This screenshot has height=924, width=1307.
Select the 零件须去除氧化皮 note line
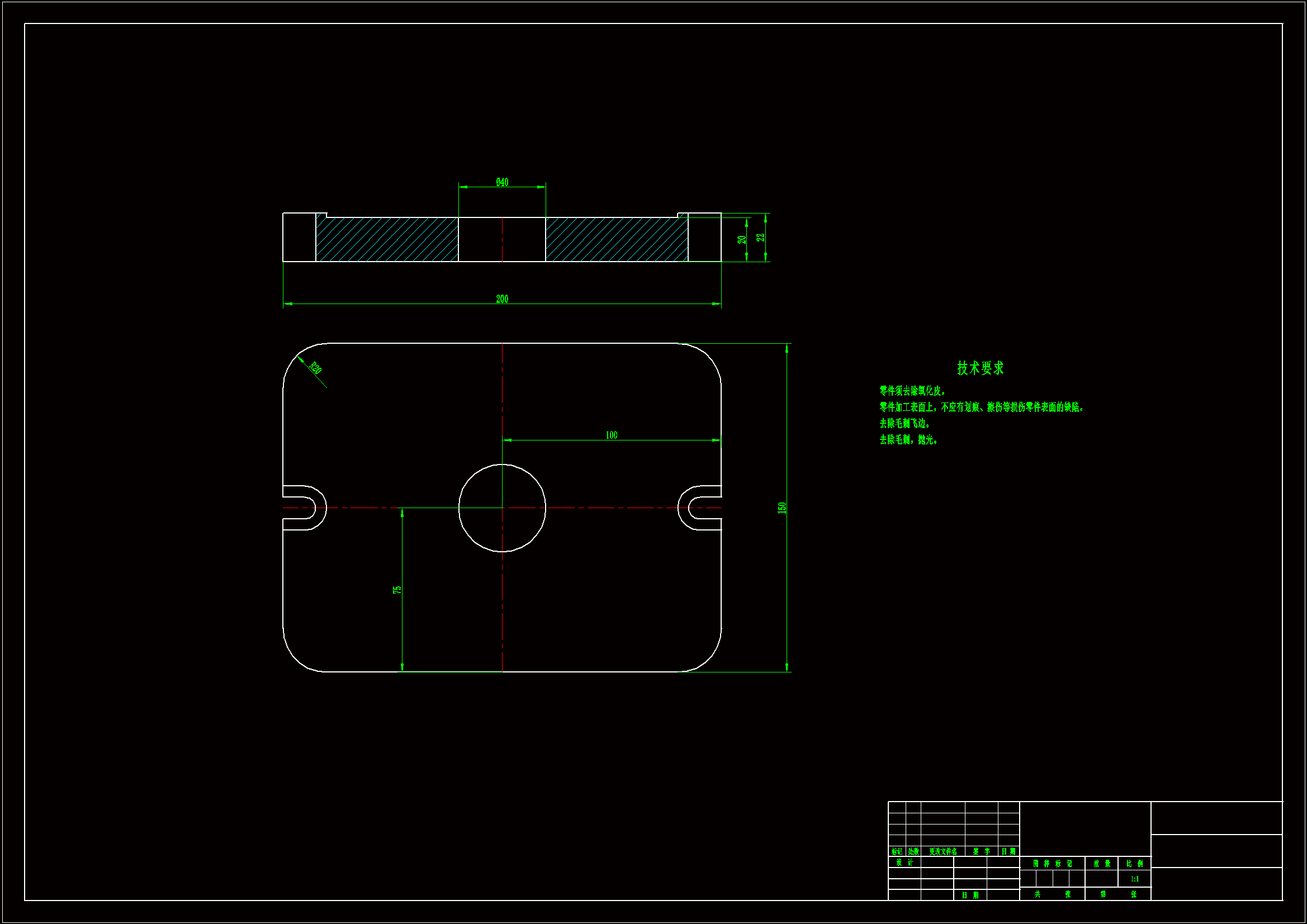pos(912,391)
